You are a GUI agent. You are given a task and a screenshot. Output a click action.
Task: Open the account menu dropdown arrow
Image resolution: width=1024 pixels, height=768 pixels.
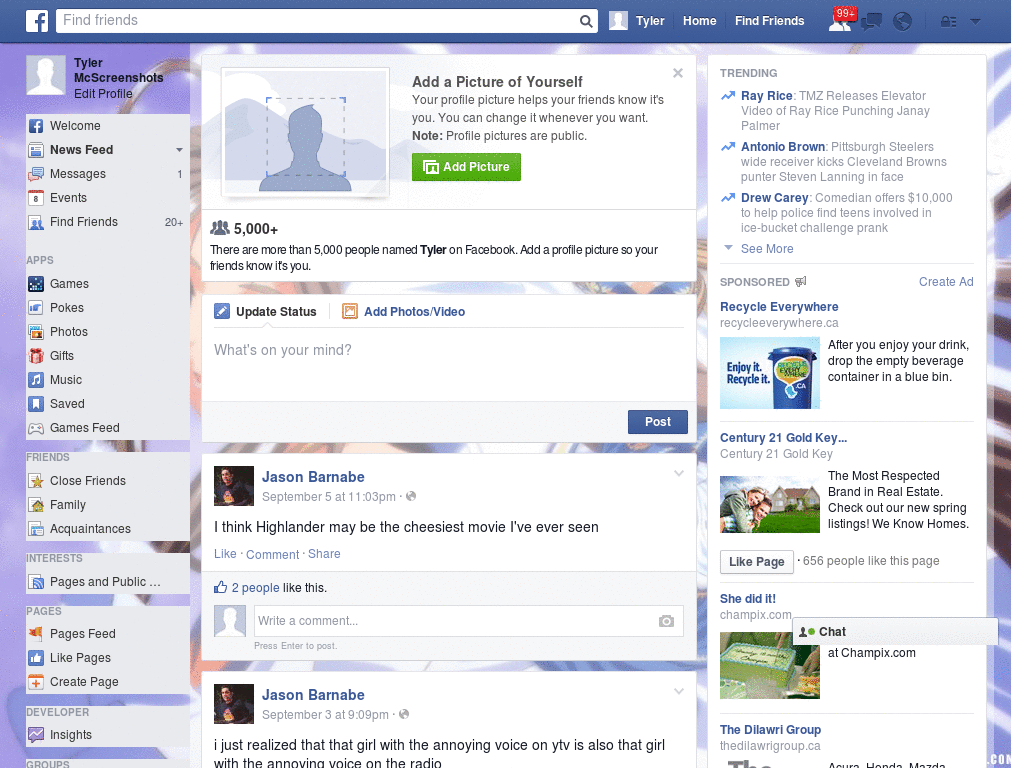tap(976, 22)
